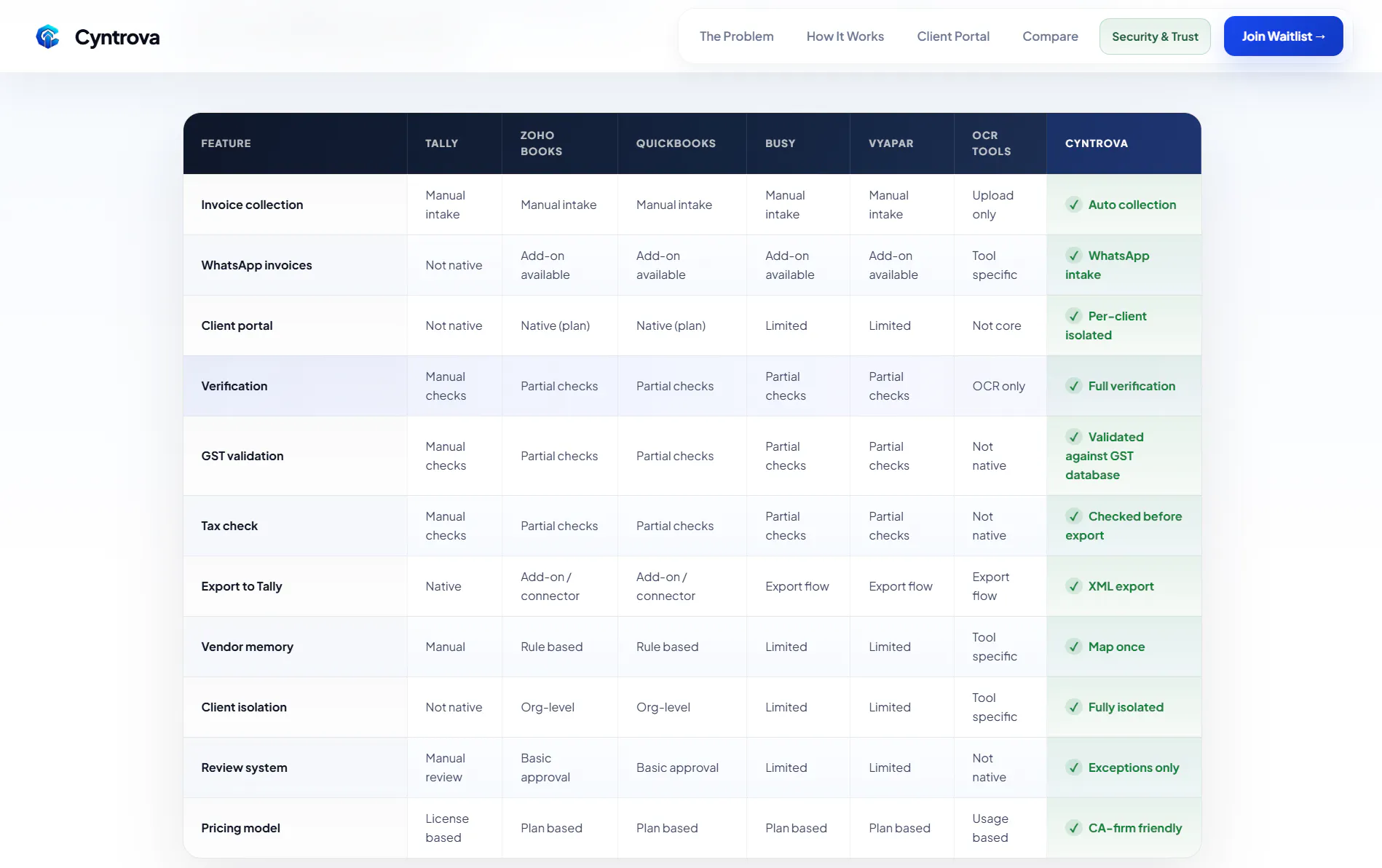Click the Export to Tally row label
Image resolution: width=1382 pixels, height=868 pixels.
242,586
